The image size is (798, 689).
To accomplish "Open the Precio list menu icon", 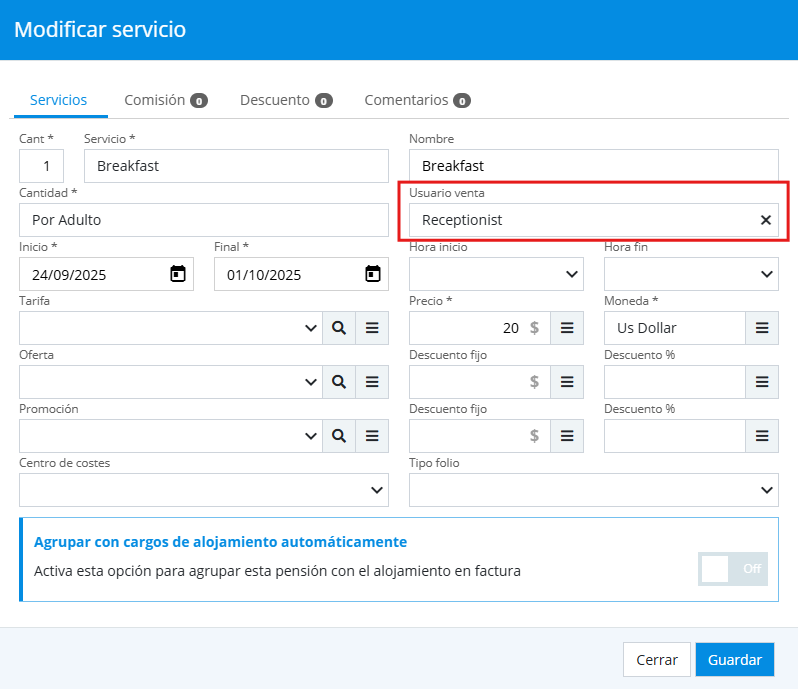I will pyautogui.click(x=566, y=328).
